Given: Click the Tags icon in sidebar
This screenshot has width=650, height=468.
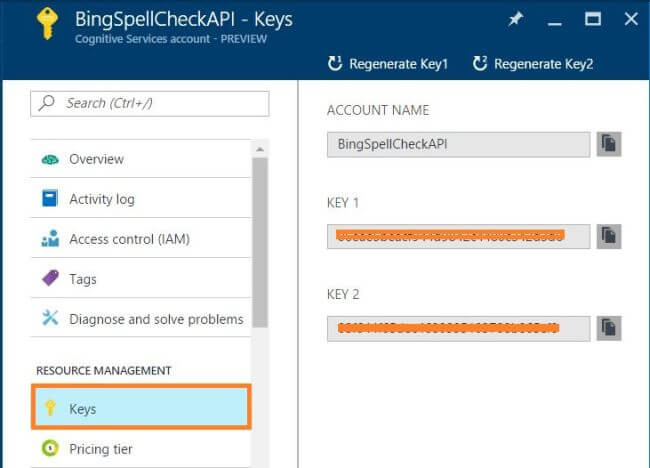Looking at the screenshot, I should click(x=50, y=279).
